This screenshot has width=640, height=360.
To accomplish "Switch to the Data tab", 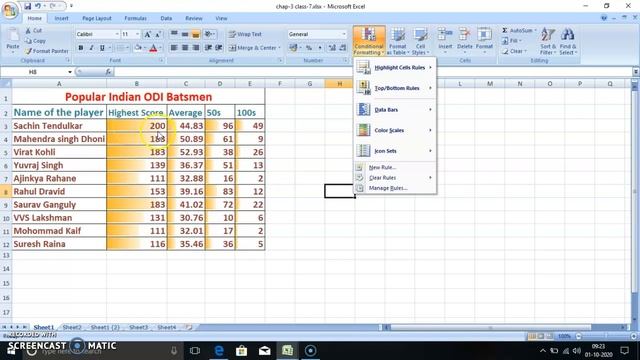I will (166, 18).
